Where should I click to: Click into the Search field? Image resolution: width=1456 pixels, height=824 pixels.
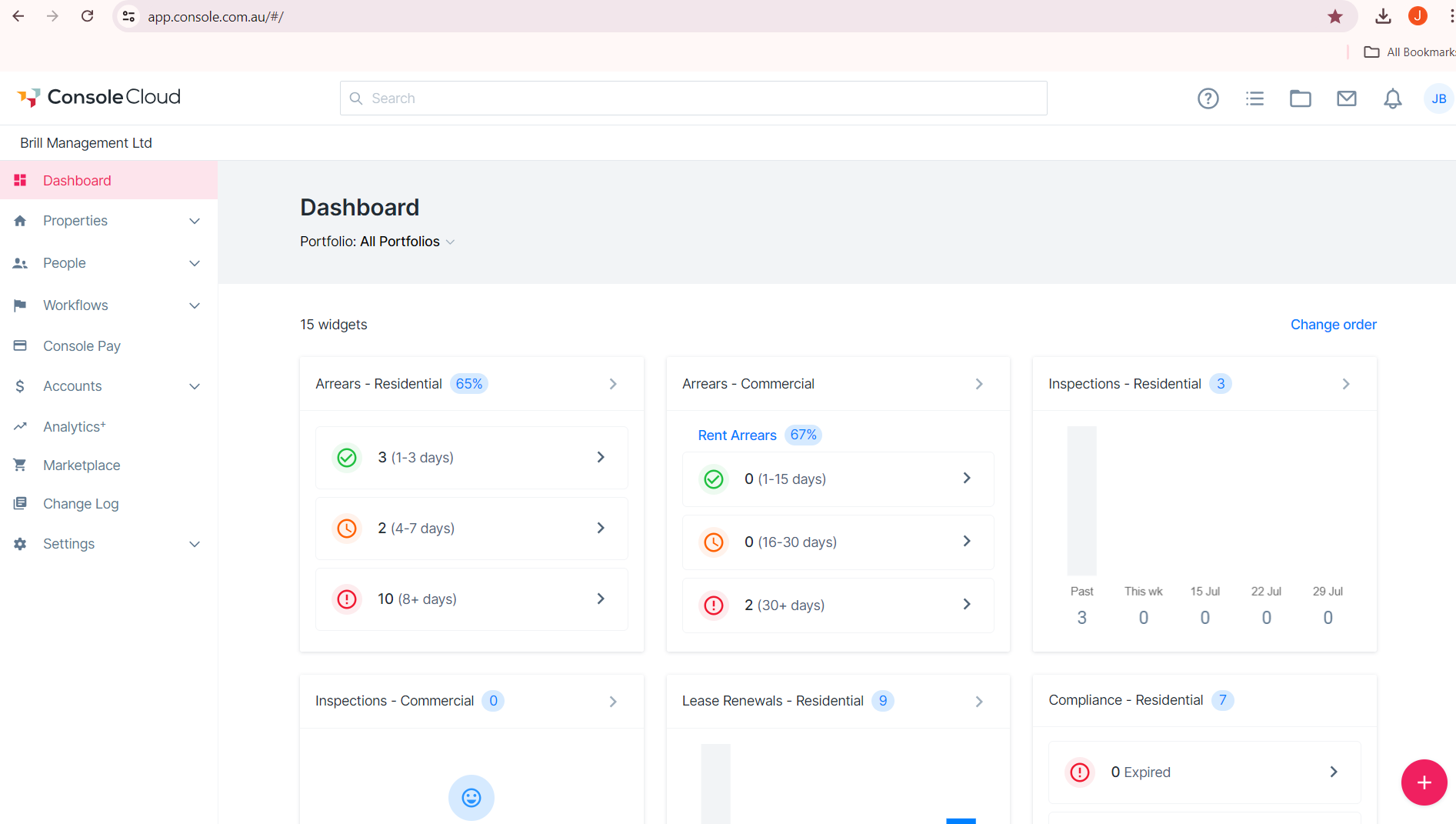coord(693,98)
